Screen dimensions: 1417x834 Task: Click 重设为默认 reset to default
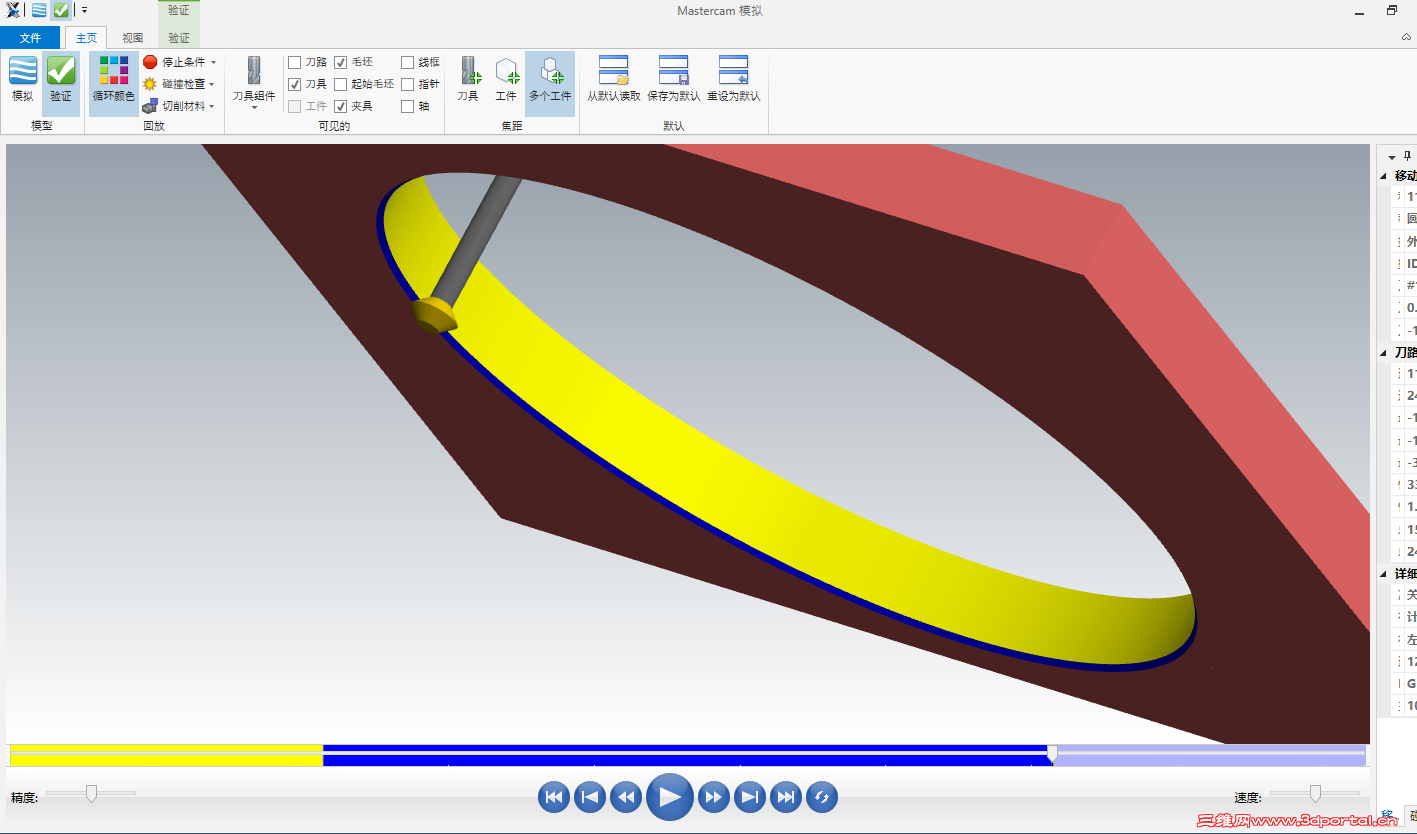734,79
